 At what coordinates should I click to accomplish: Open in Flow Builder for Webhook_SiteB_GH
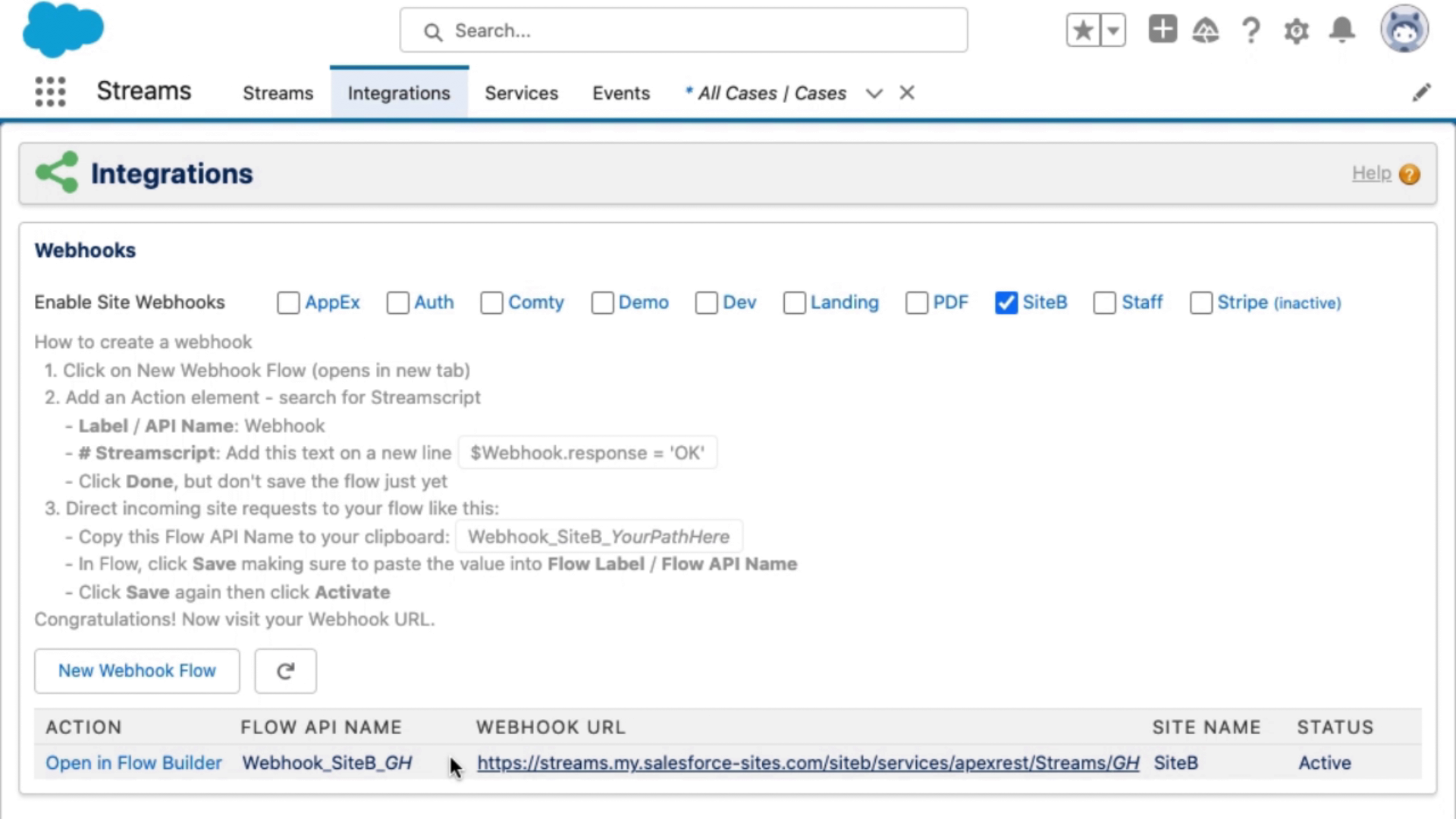[133, 763]
